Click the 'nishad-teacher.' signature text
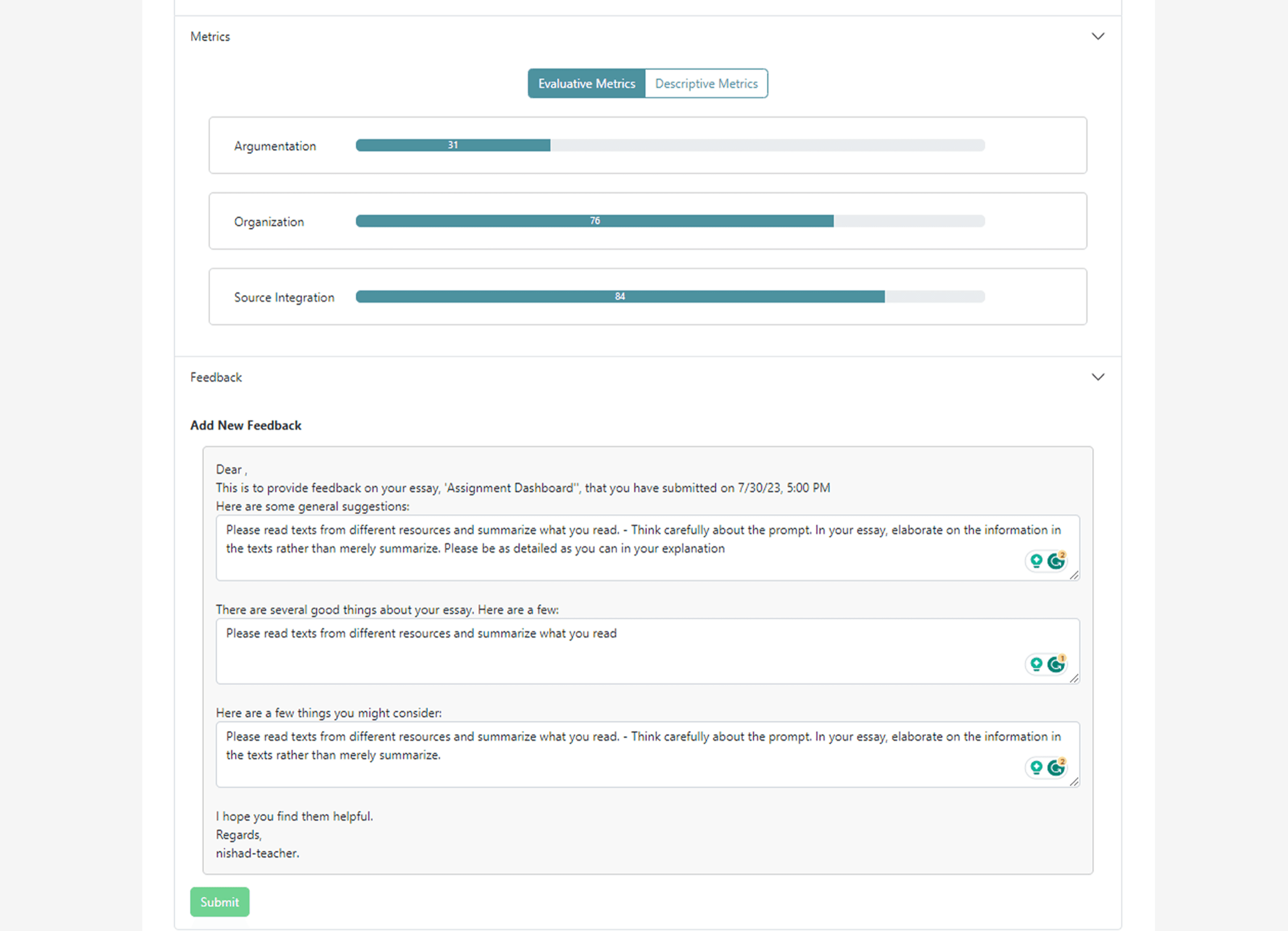The image size is (1288, 931). pos(258,853)
